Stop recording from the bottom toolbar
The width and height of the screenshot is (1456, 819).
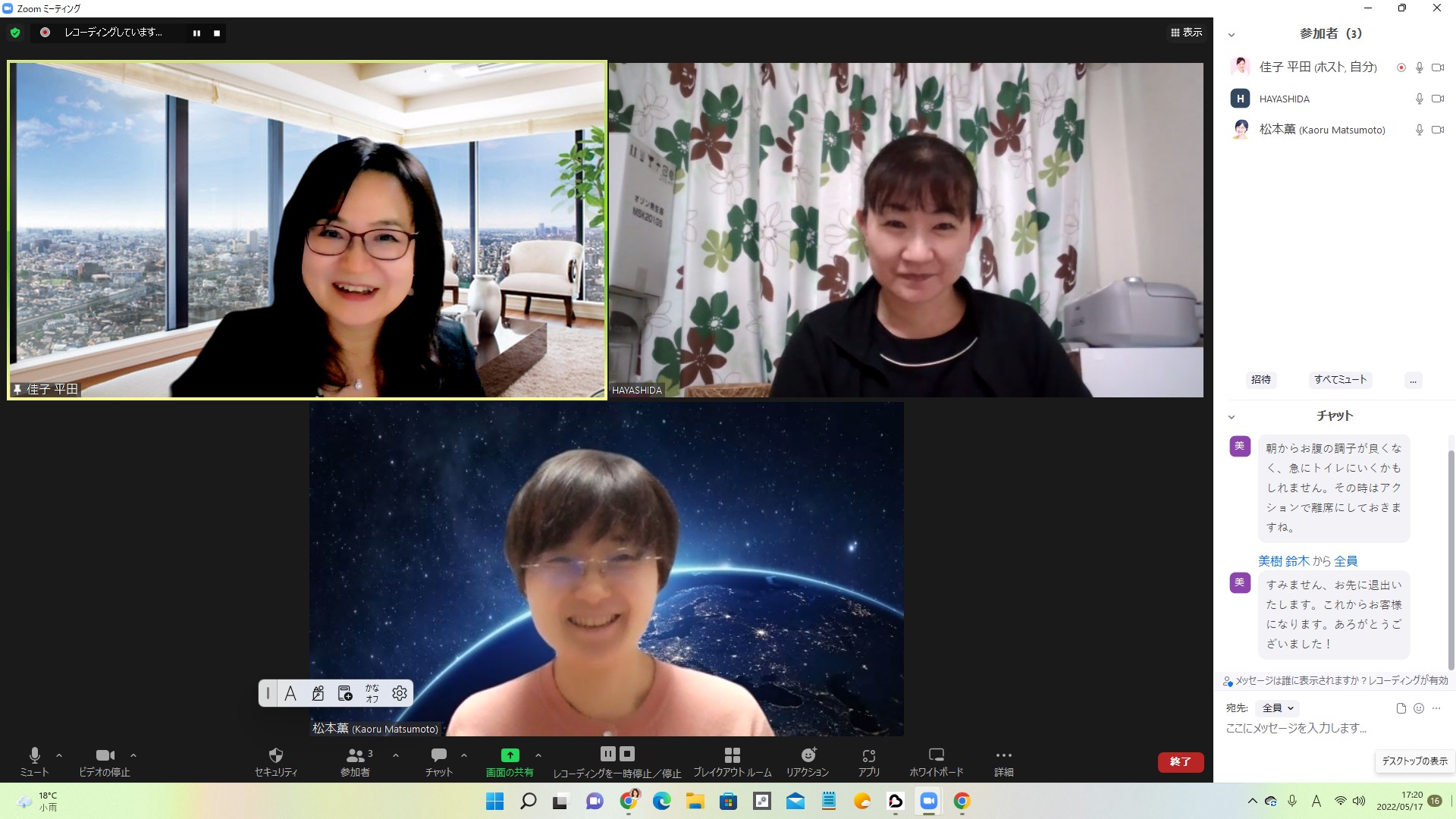click(x=627, y=754)
